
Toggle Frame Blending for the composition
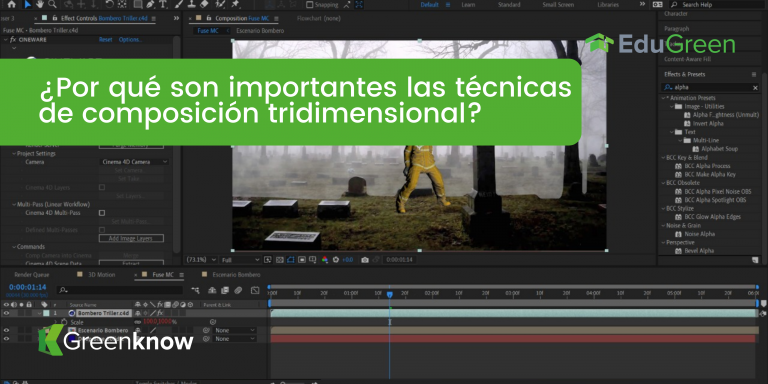click(x=225, y=290)
